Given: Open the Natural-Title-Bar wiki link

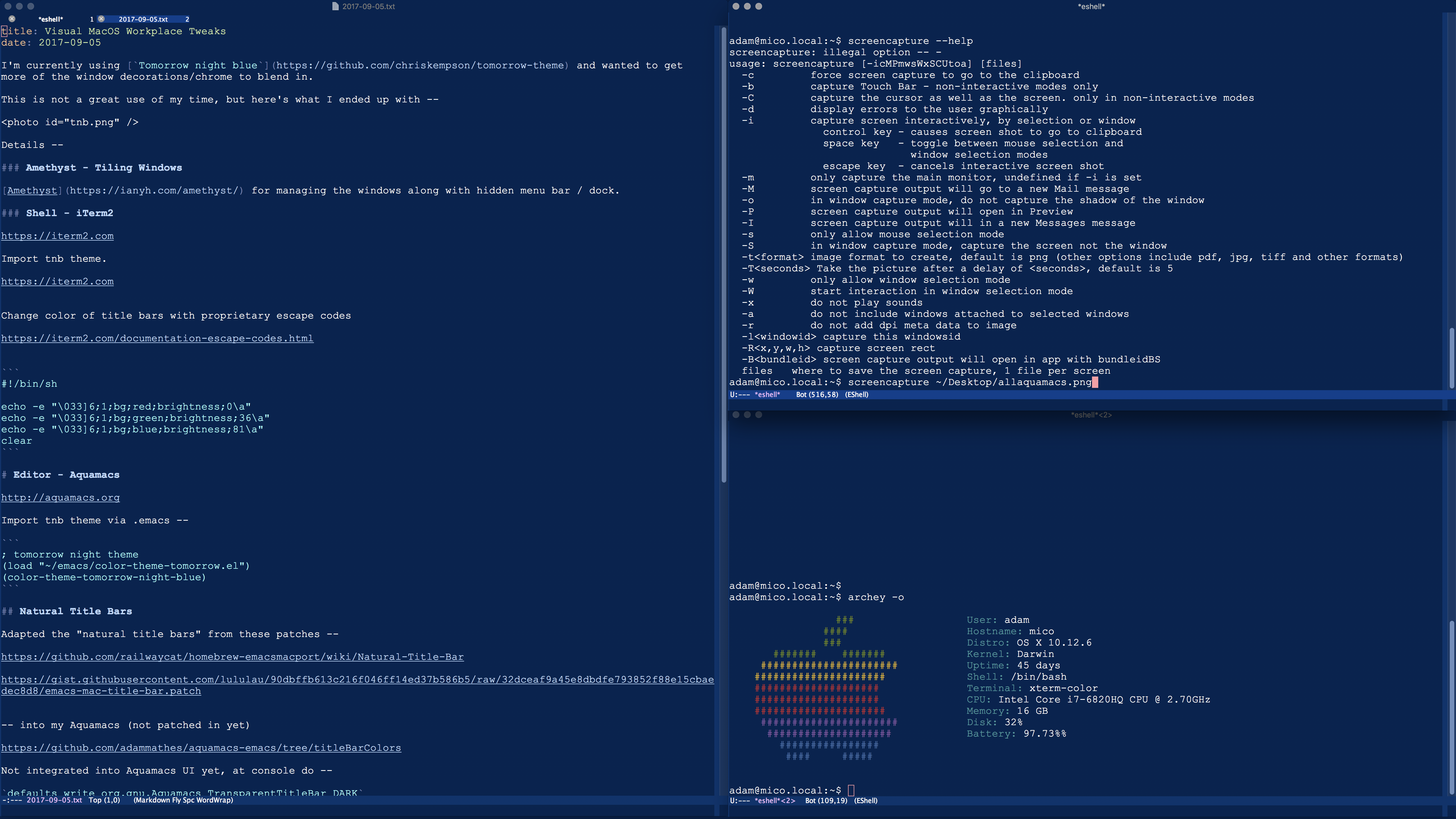Looking at the screenshot, I should click(x=232, y=657).
